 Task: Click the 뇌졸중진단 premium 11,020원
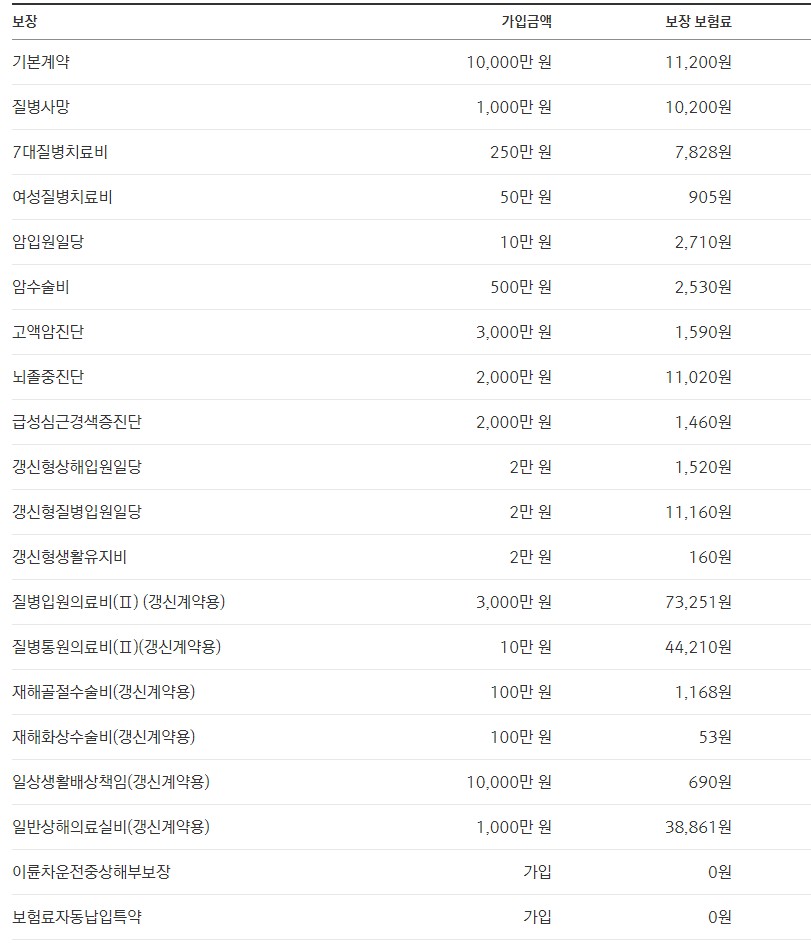pyautogui.click(x=698, y=377)
